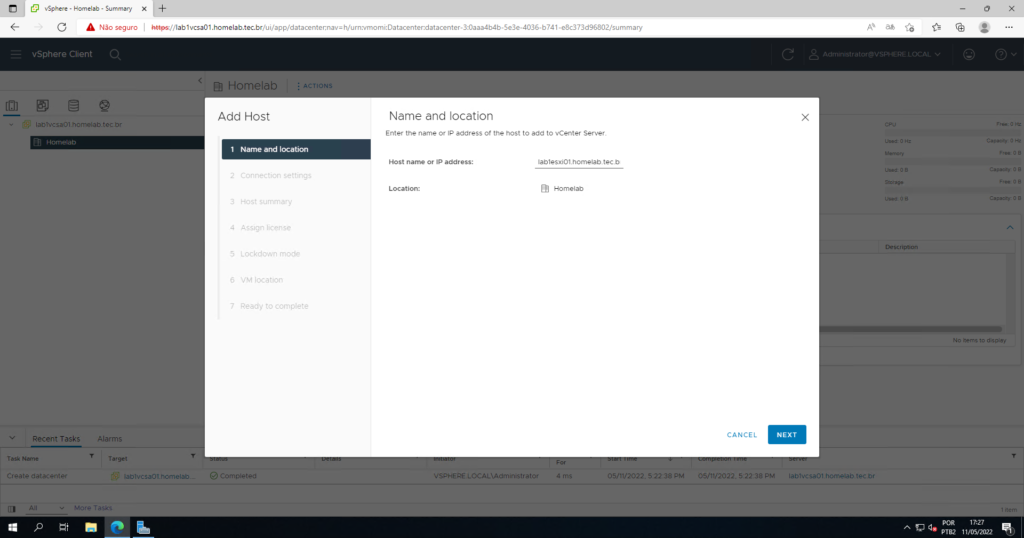Open the help question mark menu

pos(1005,54)
